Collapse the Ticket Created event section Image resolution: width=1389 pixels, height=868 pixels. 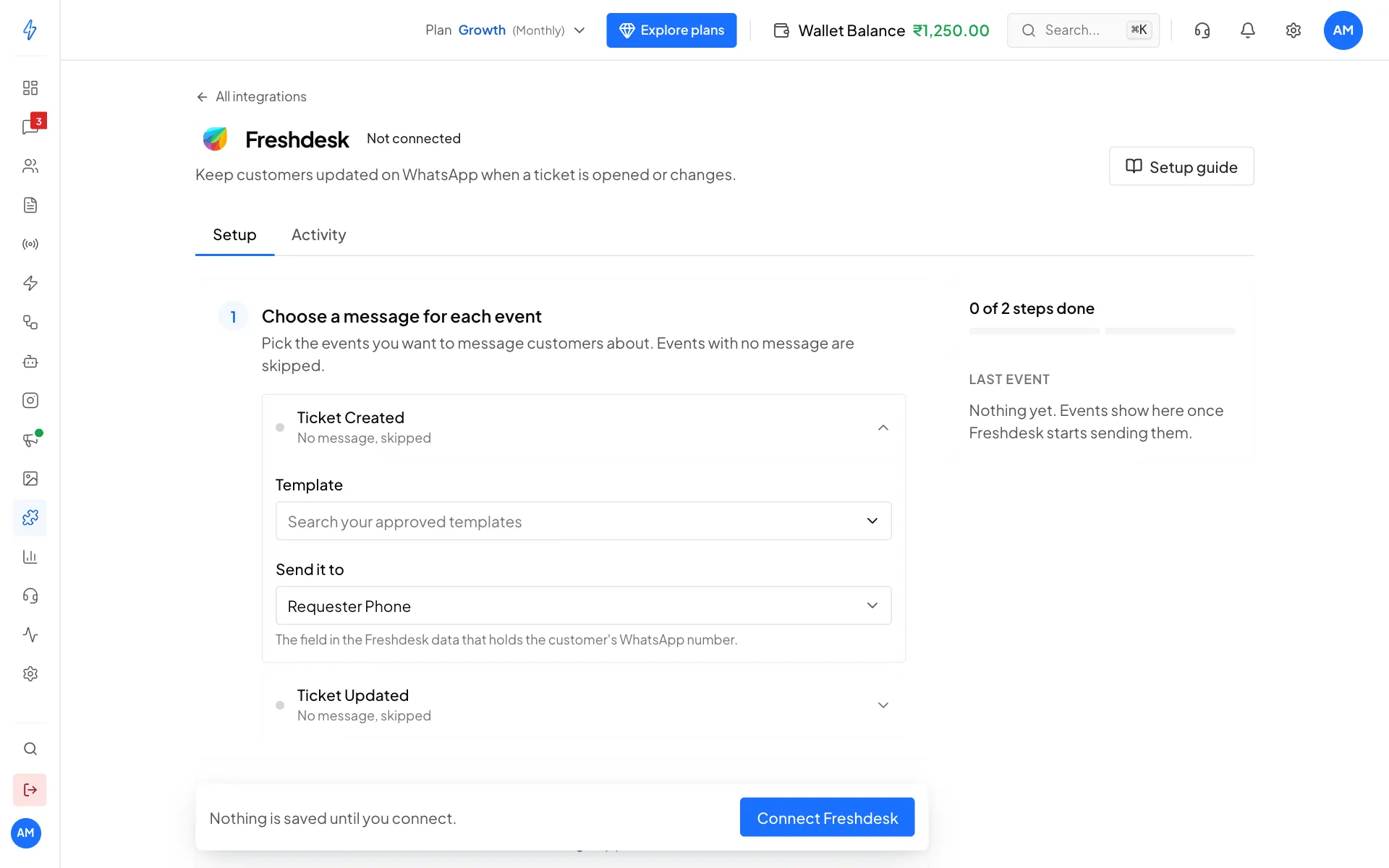tap(583, 427)
